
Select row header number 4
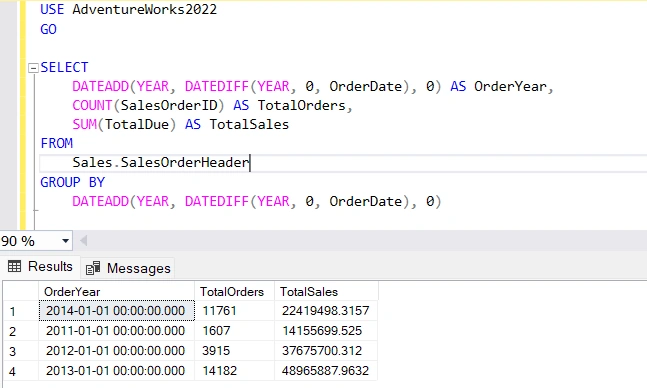tap(21, 371)
